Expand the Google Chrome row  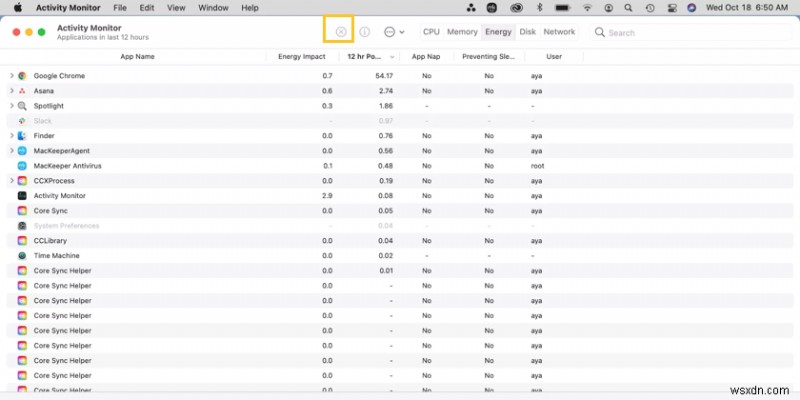pyautogui.click(x=12, y=76)
